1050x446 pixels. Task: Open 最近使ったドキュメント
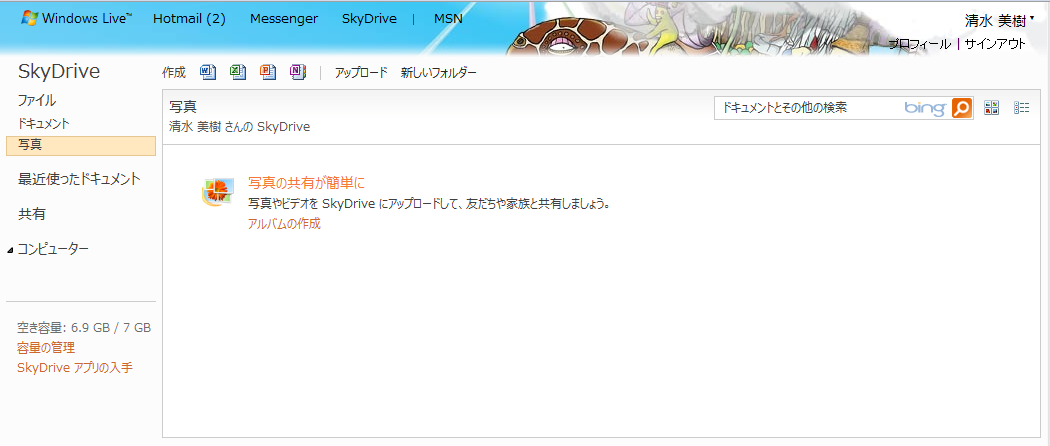[x=79, y=179]
